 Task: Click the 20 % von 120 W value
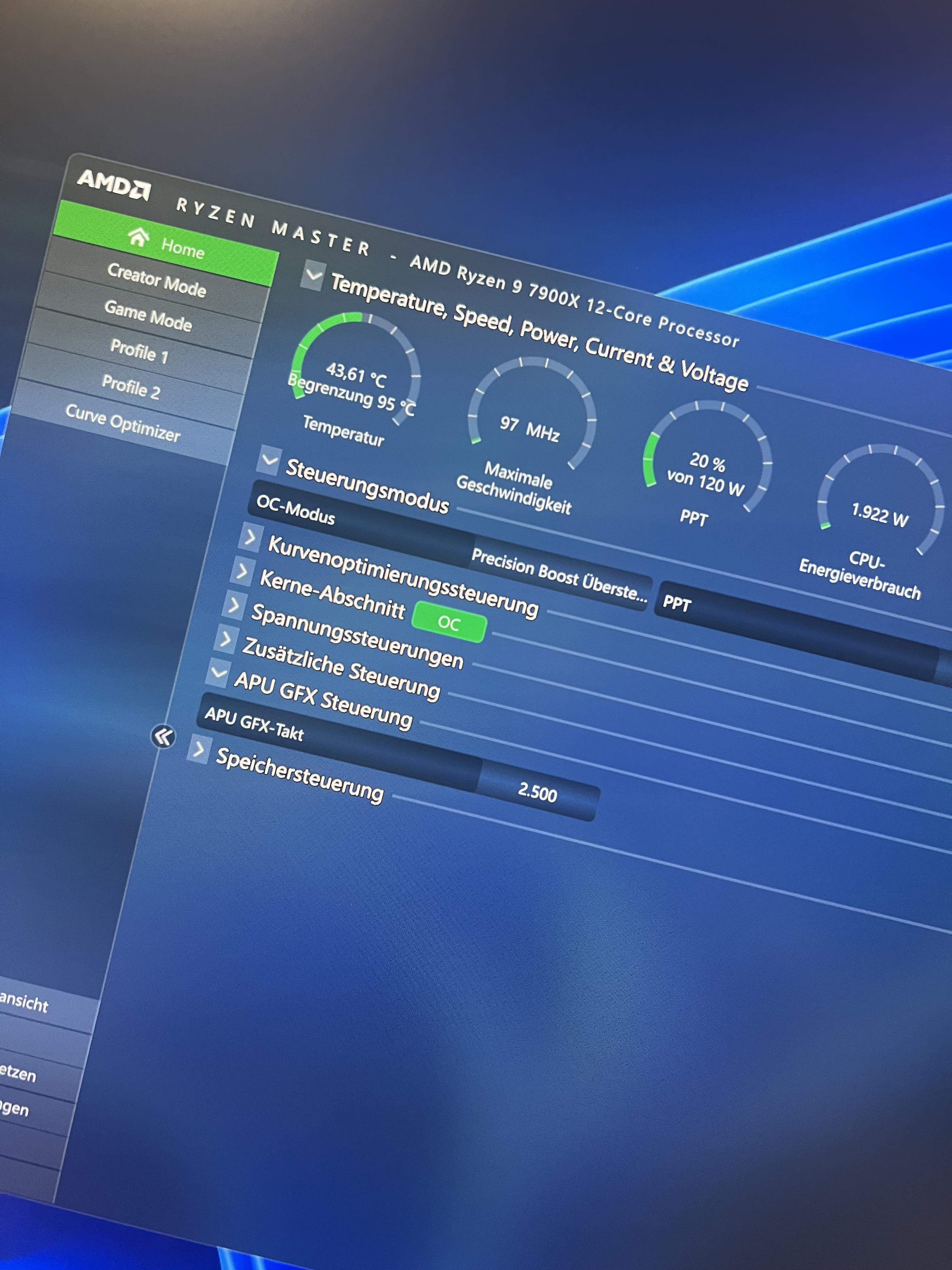(706, 474)
